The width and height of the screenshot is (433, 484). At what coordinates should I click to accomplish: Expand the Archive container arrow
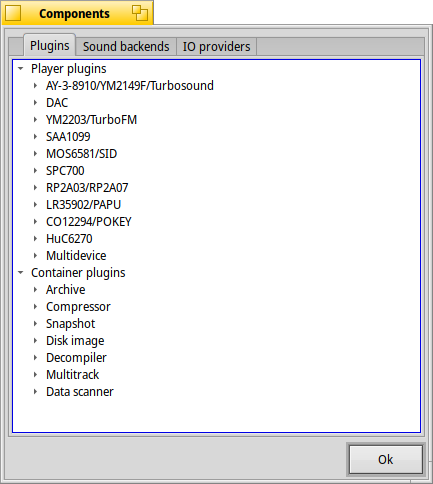click(x=35, y=290)
